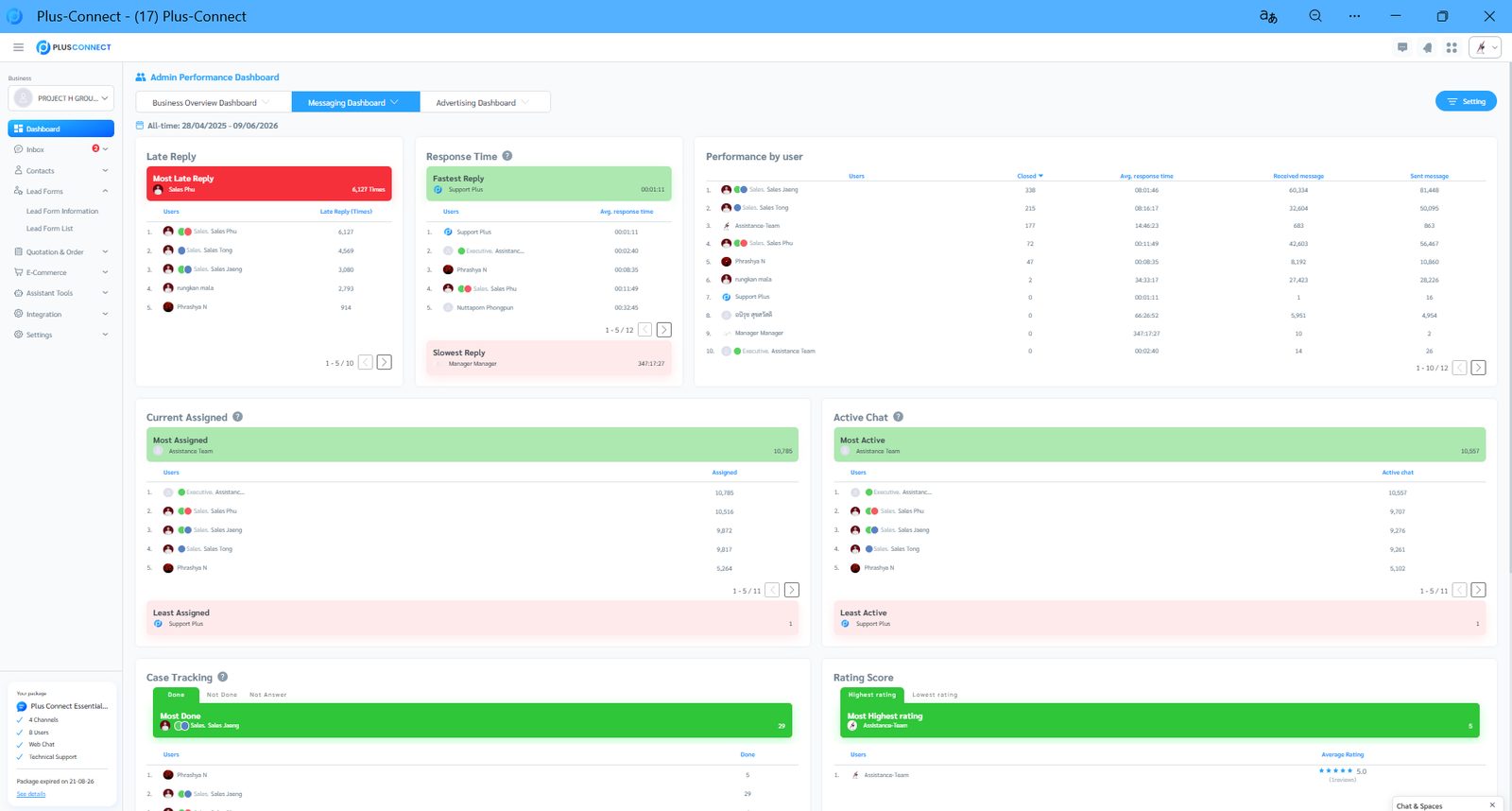Click the calendar icon beside All-time date

pos(140,125)
